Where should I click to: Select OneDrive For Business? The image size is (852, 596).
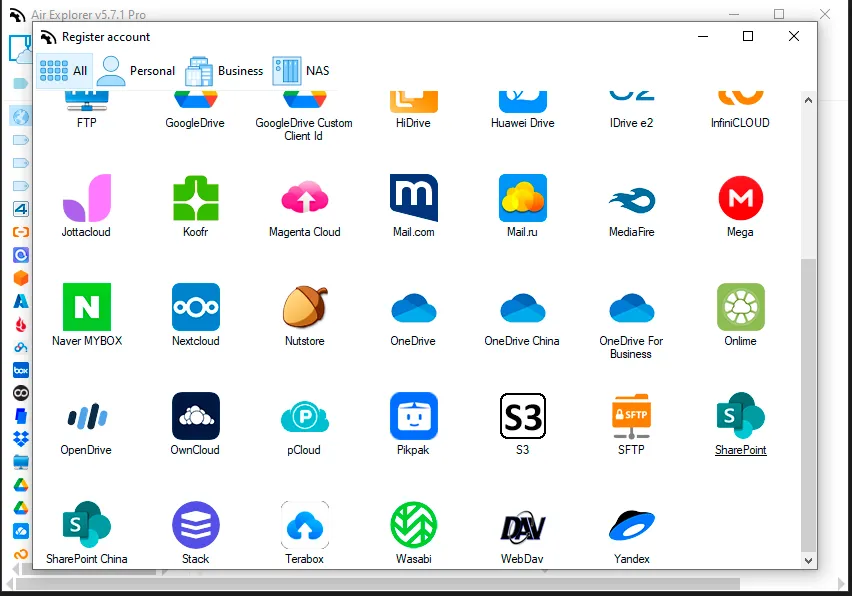(x=632, y=308)
